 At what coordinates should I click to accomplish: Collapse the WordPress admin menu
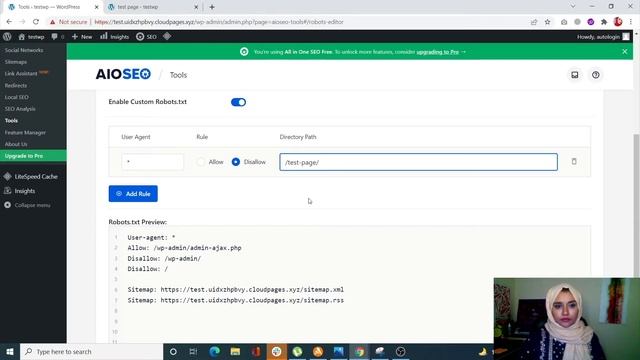click(x=27, y=205)
